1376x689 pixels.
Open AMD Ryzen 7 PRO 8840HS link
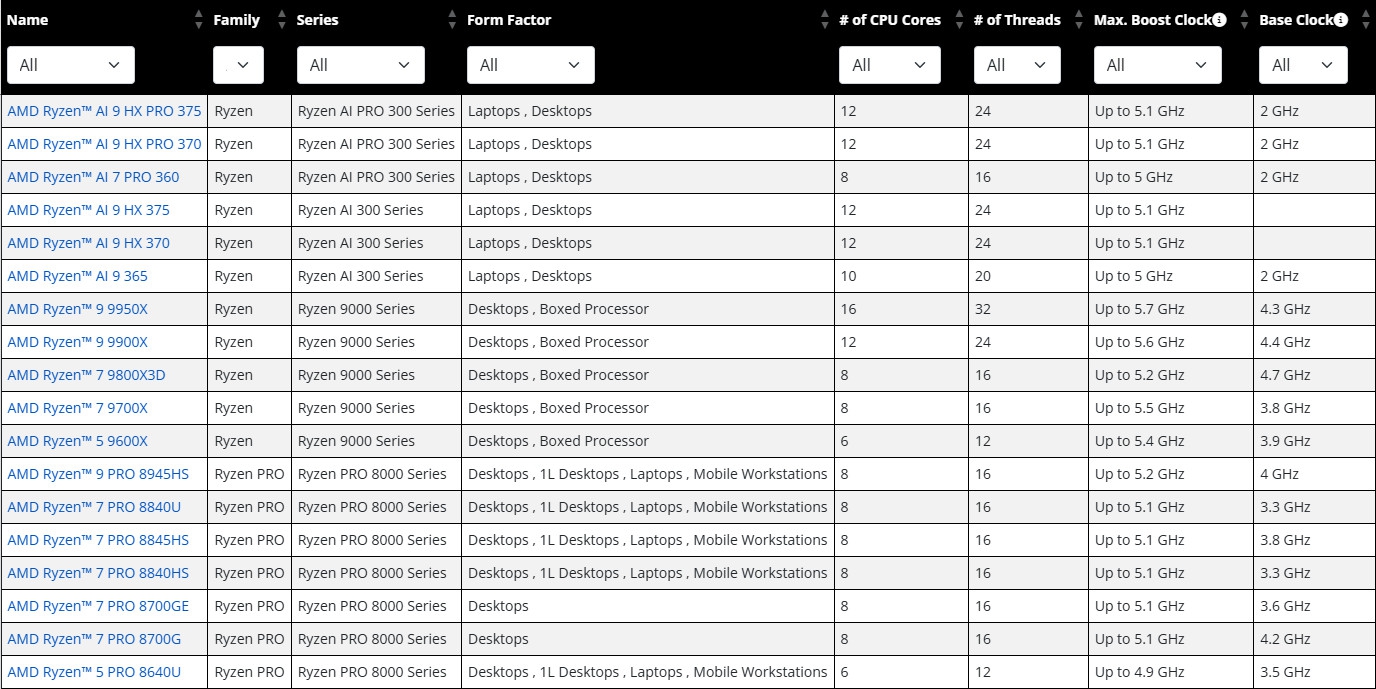[x=98, y=573]
